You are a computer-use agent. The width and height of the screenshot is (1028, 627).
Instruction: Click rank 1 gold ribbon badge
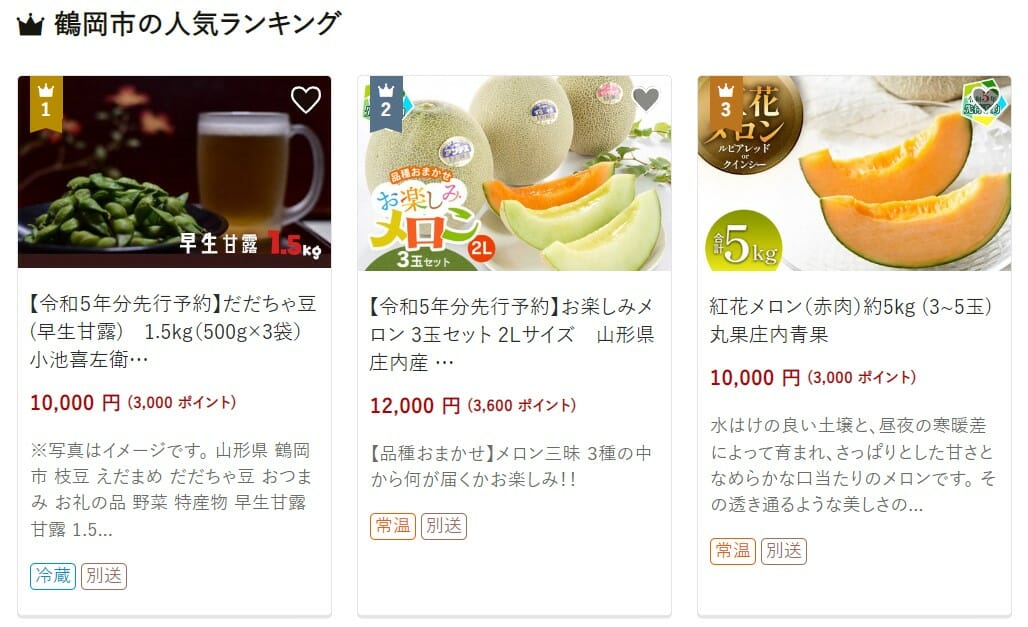(46, 104)
